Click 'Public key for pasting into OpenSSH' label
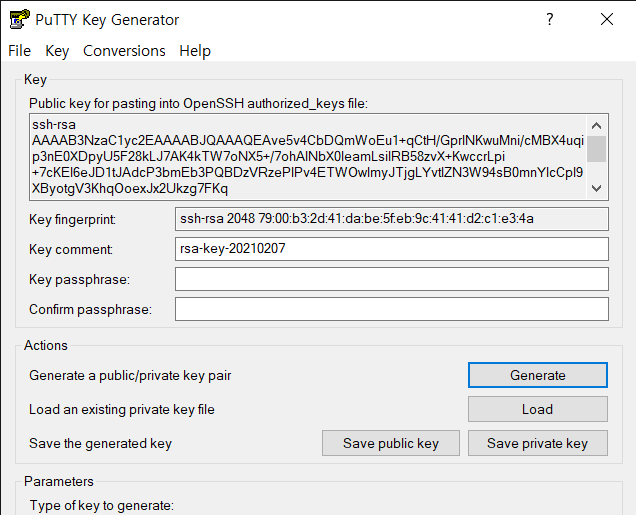The image size is (636, 515). [x=198, y=104]
